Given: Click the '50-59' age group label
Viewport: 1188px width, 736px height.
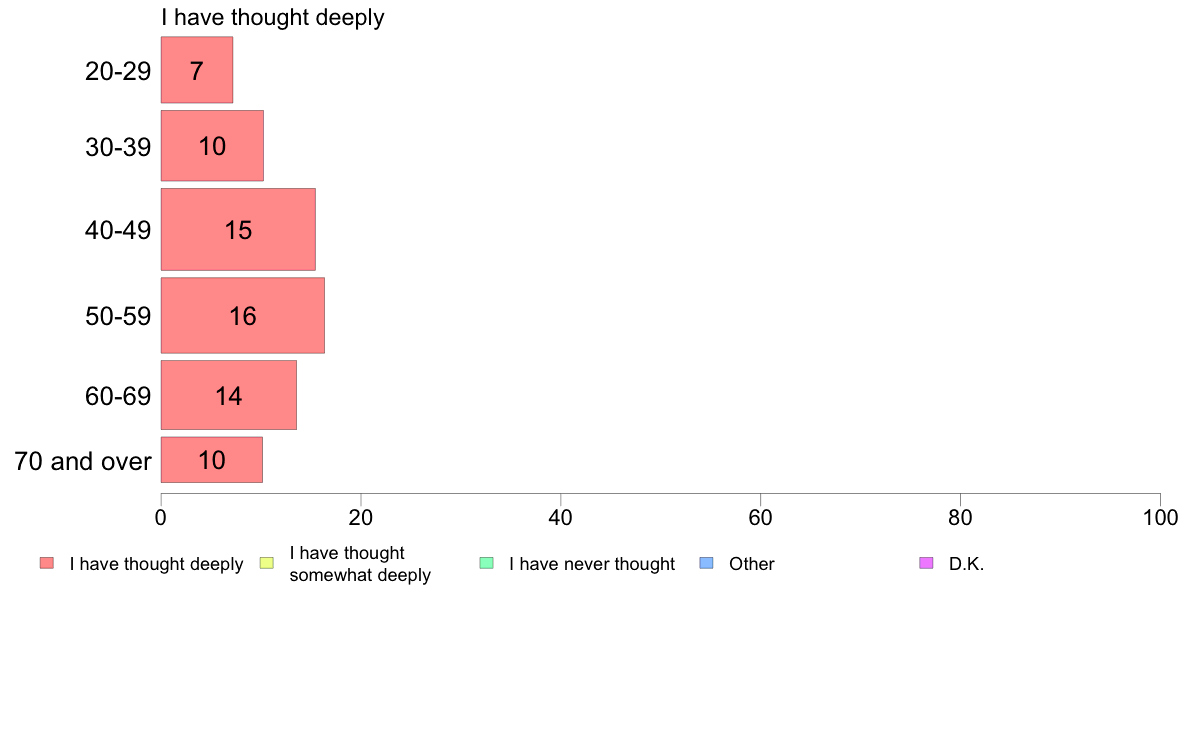Looking at the screenshot, I should click(118, 316).
